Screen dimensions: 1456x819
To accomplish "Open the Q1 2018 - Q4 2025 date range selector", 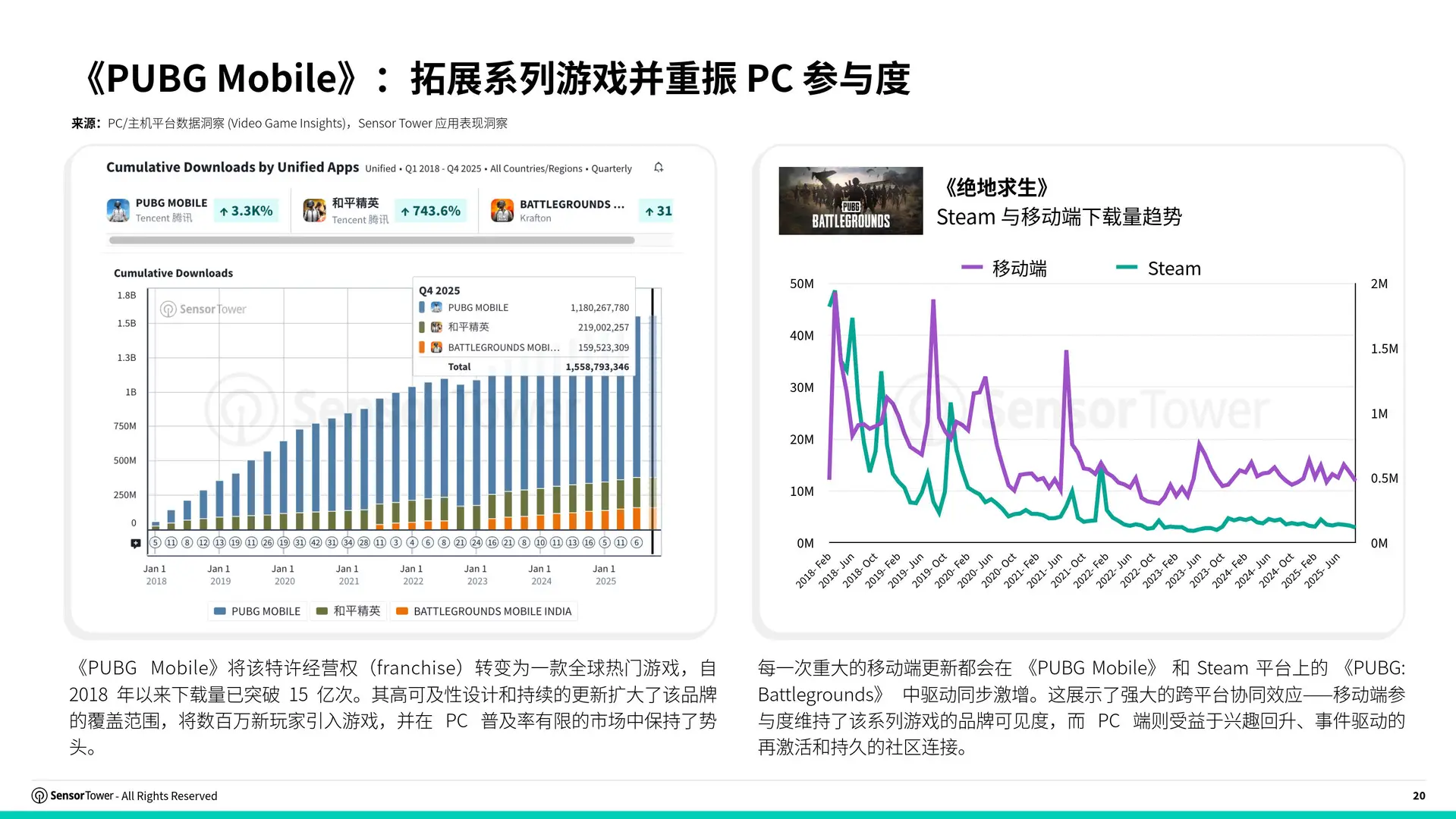I will click(443, 168).
